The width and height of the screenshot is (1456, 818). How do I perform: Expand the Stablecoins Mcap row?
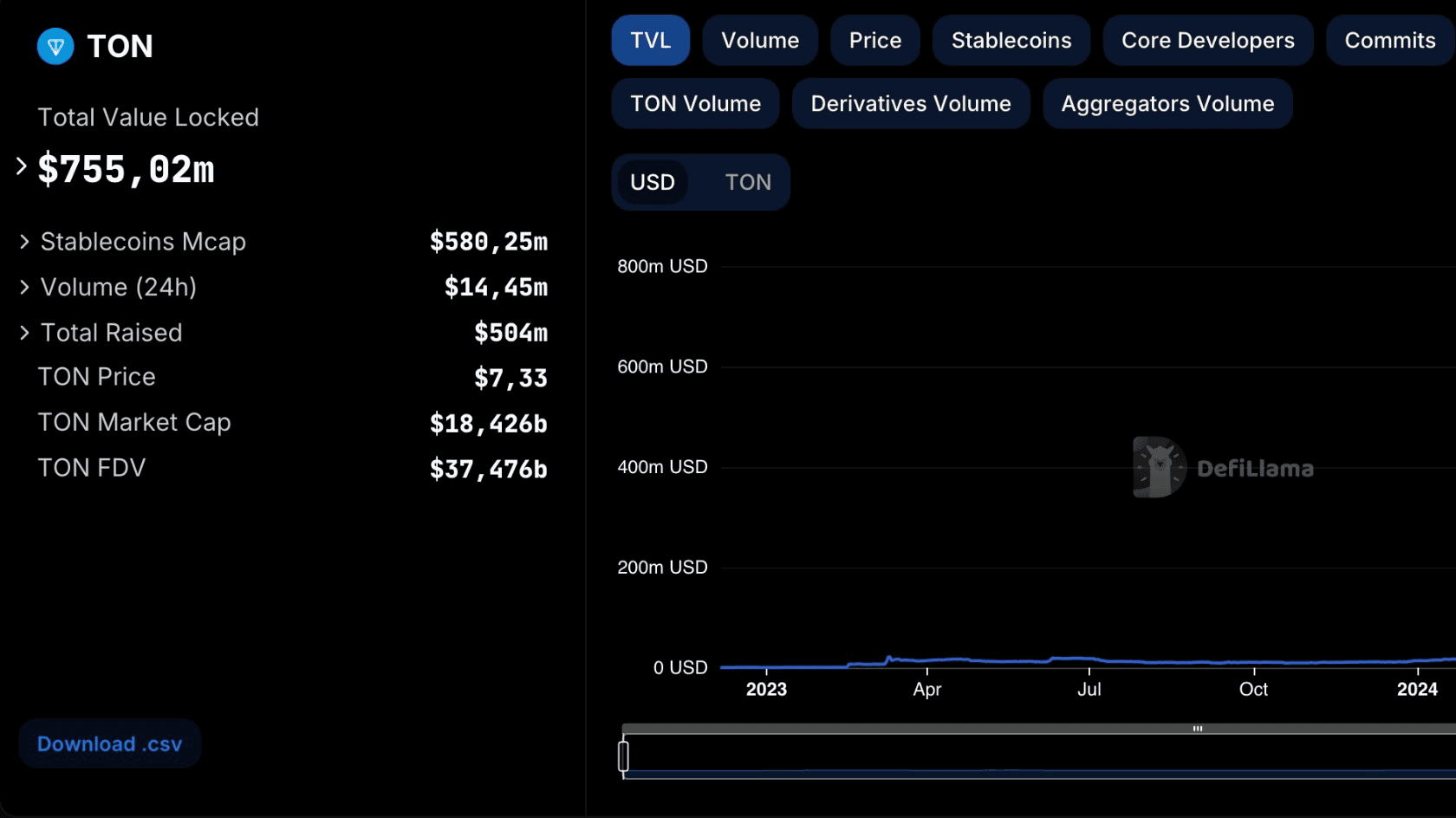point(24,242)
